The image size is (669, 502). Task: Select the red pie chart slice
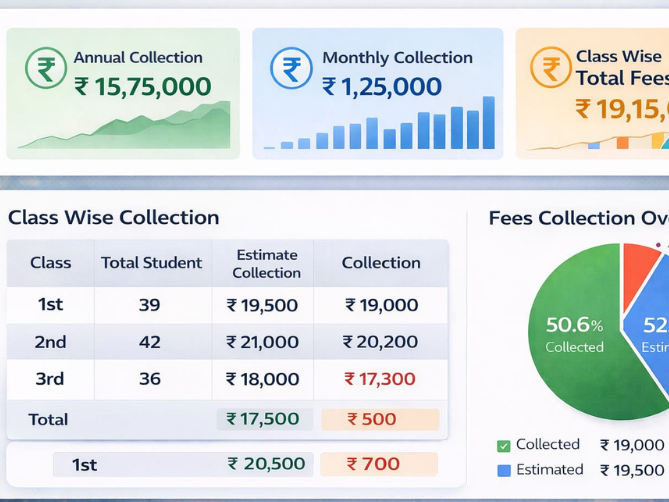click(640, 273)
